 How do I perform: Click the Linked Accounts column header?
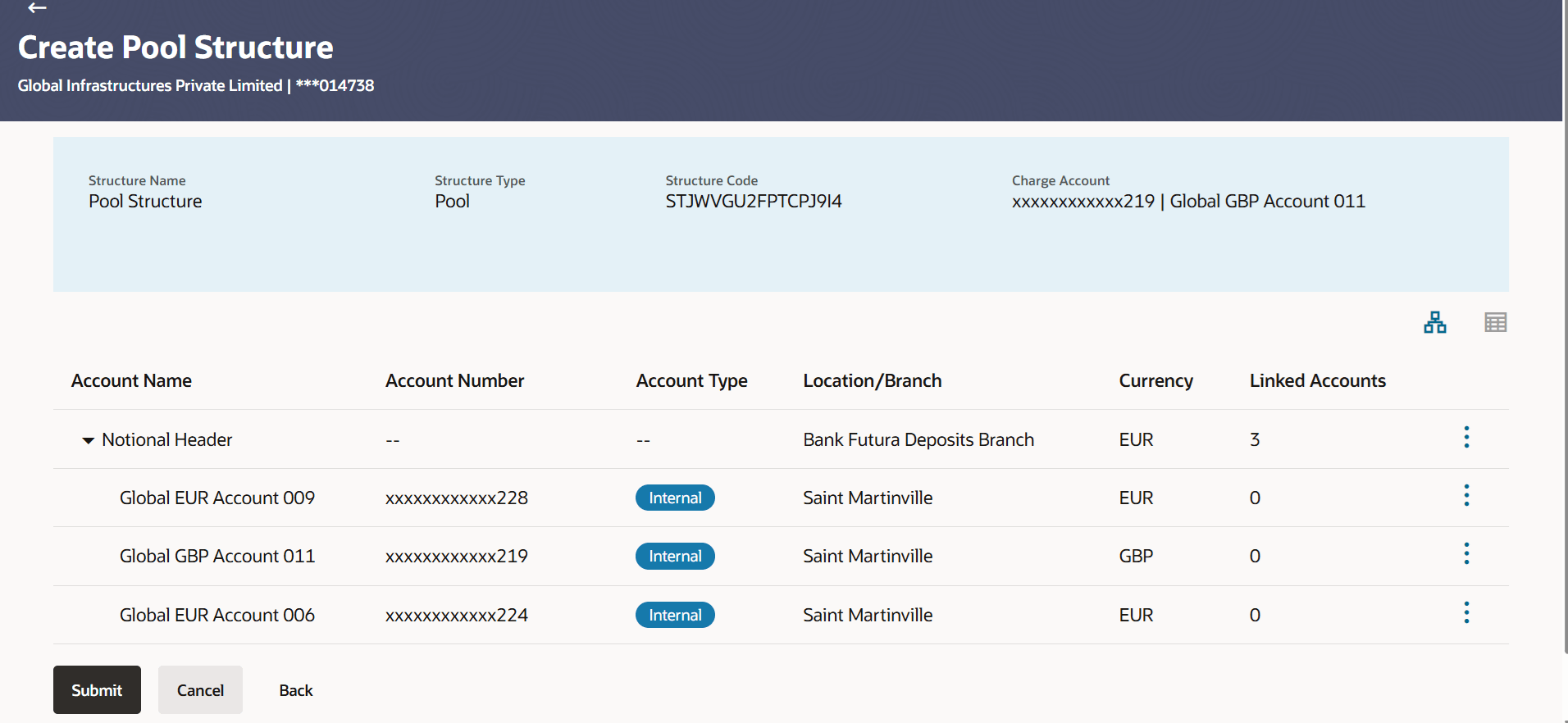pos(1317,381)
